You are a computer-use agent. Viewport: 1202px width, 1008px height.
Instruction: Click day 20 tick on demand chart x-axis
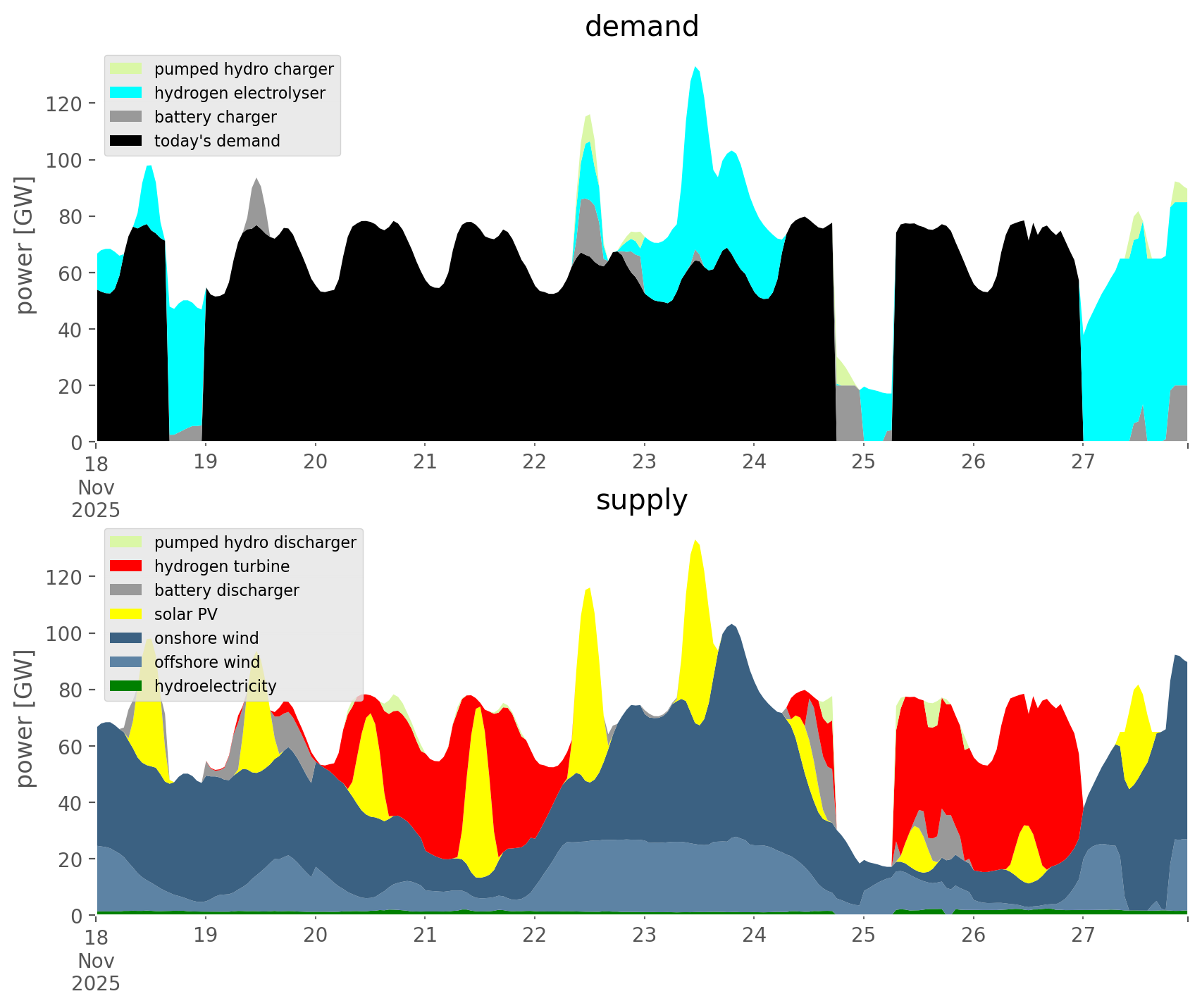coord(316,462)
